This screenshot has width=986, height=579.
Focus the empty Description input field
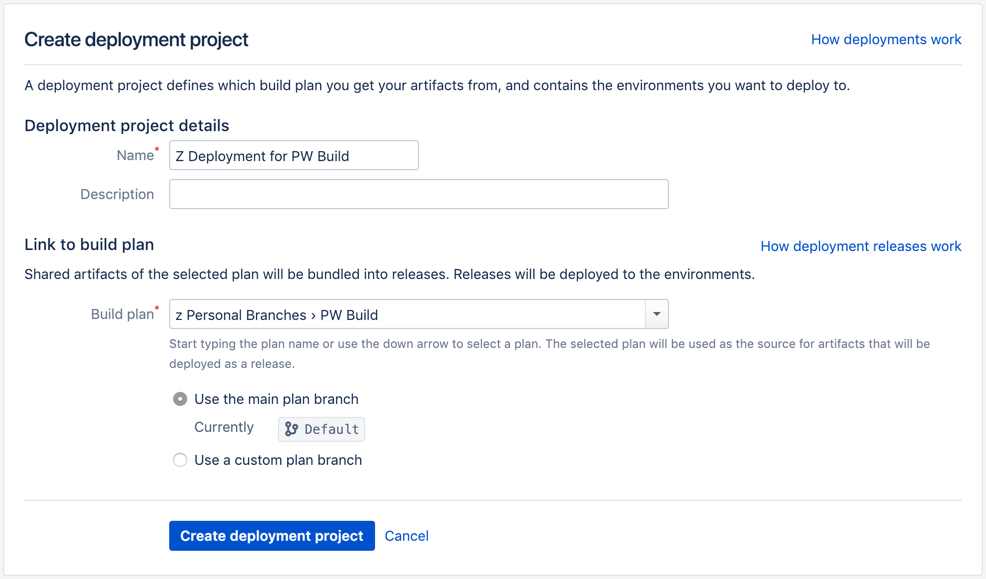(419, 194)
